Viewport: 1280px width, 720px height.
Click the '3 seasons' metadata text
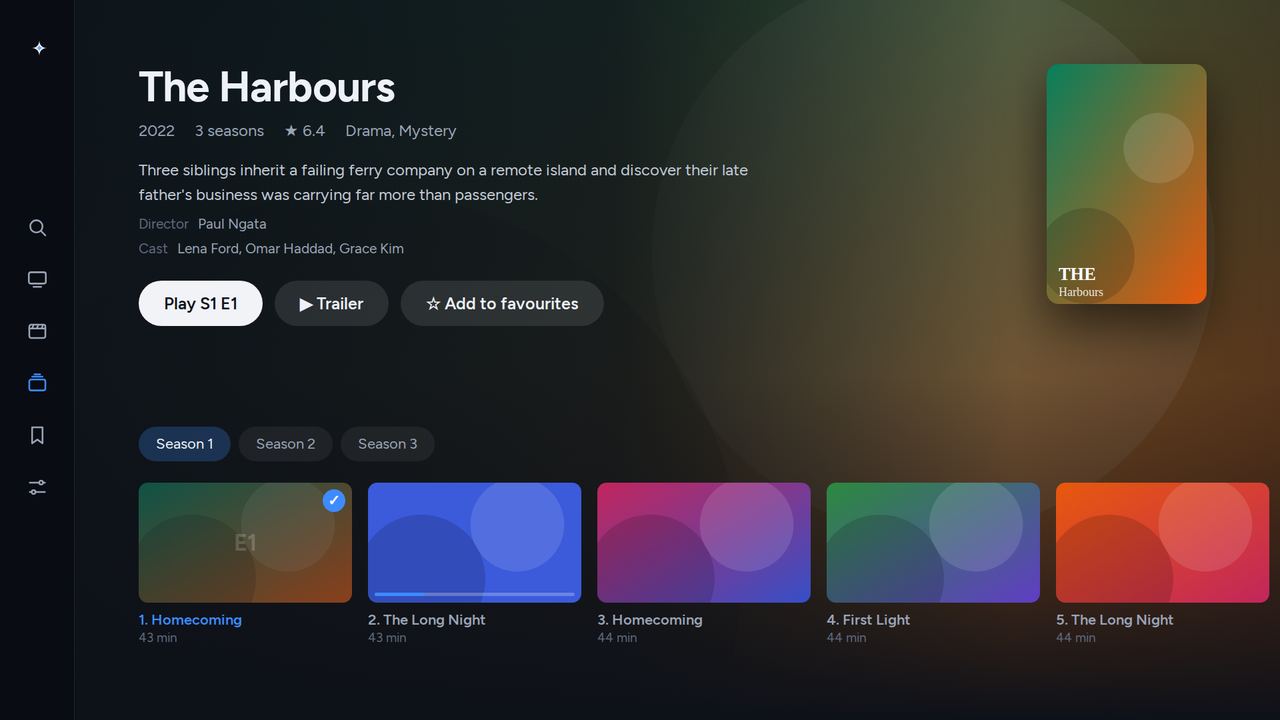[x=230, y=131]
